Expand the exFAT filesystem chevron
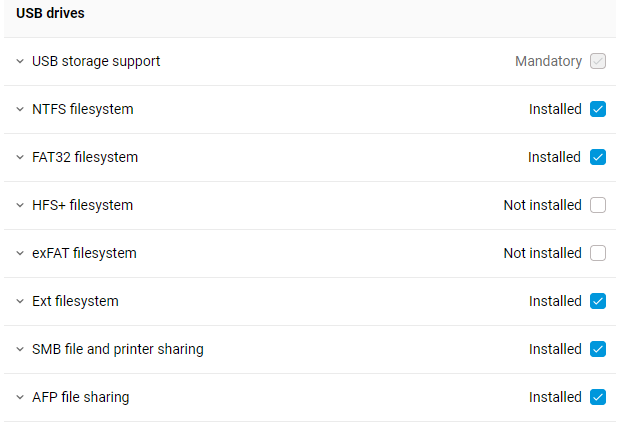 coord(20,253)
